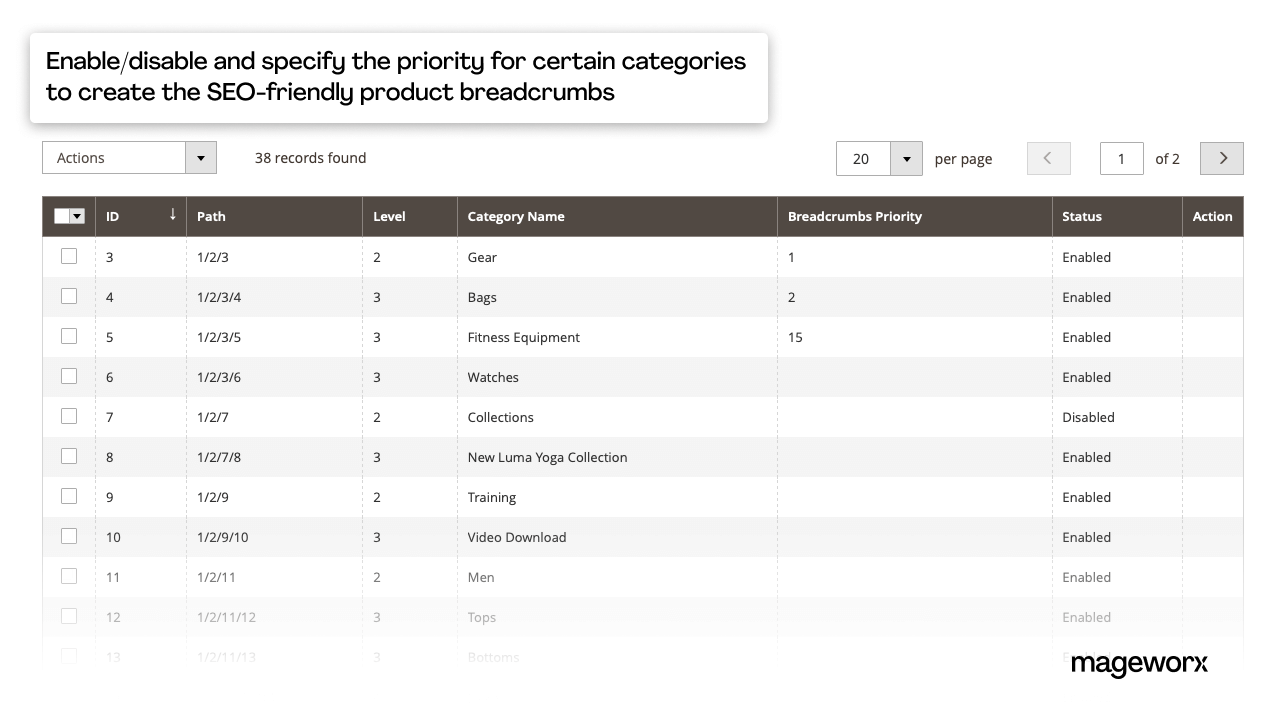Click the previous page arrow
This screenshot has height=728, width=1288.
1048,158
